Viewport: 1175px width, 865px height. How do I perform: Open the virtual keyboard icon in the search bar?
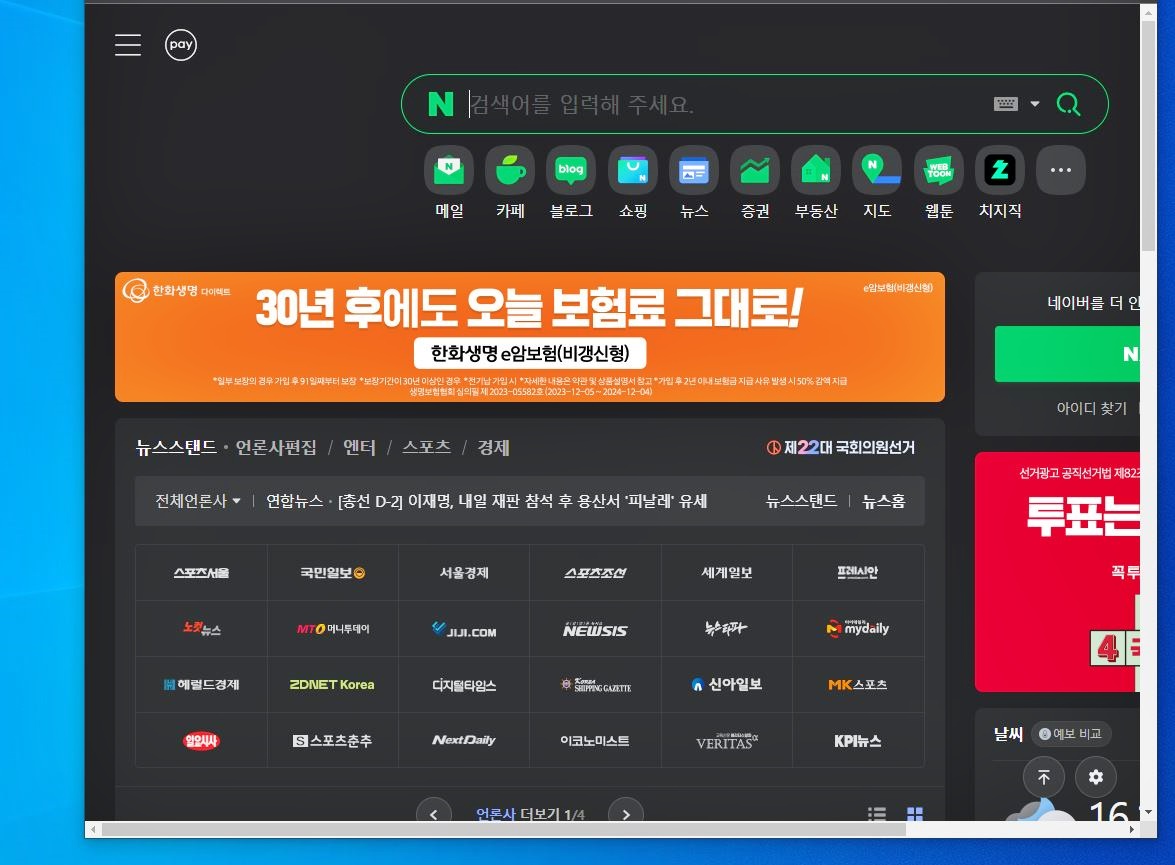[1006, 103]
